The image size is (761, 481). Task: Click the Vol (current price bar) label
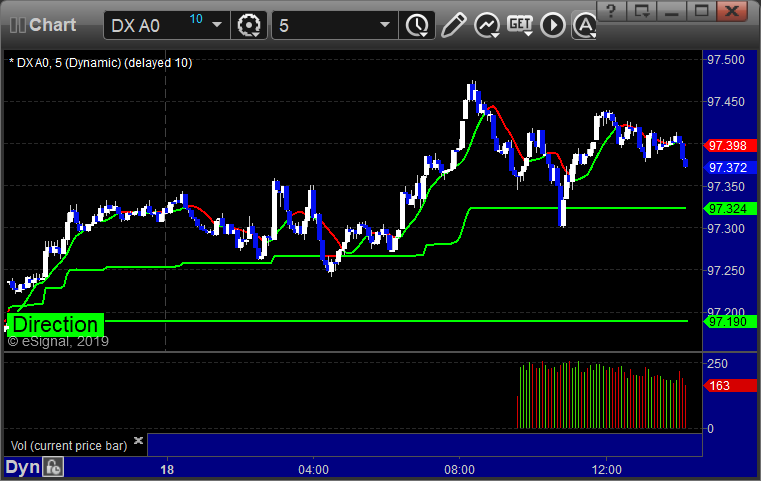pyautogui.click(x=68, y=446)
